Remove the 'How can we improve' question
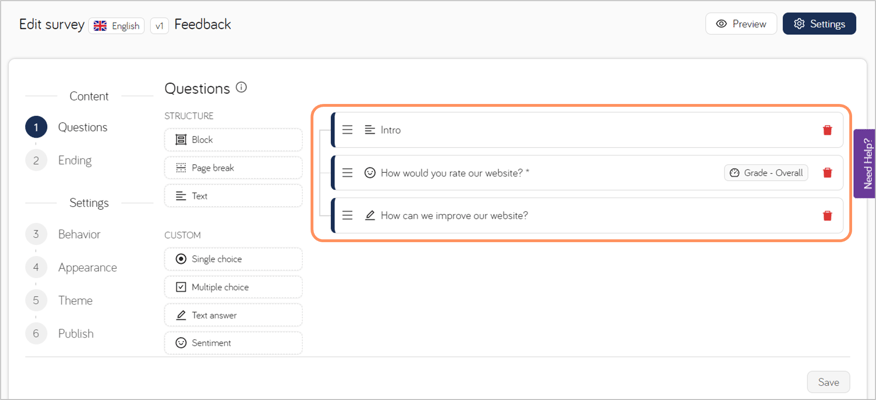876x400 pixels. 827,216
